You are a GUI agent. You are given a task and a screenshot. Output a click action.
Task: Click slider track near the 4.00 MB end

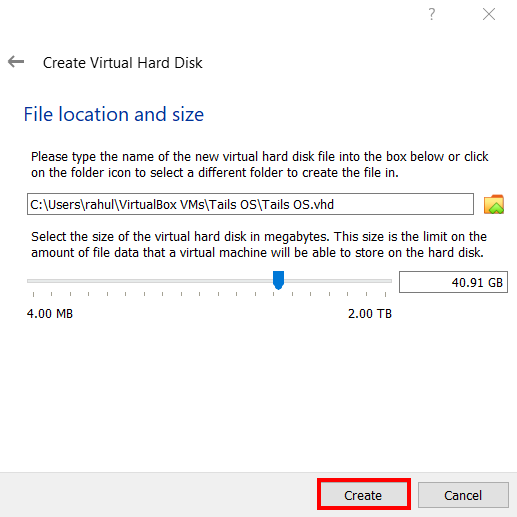(37, 281)
